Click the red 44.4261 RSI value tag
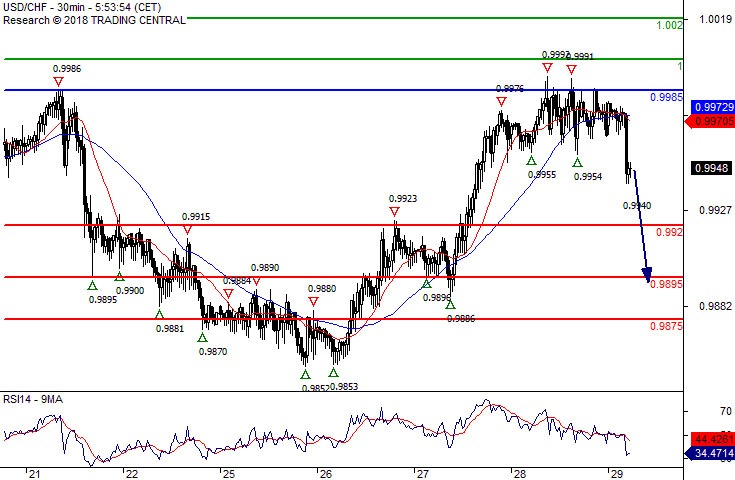This screenshot has width=735, height=480. click(x=713, y=439)
